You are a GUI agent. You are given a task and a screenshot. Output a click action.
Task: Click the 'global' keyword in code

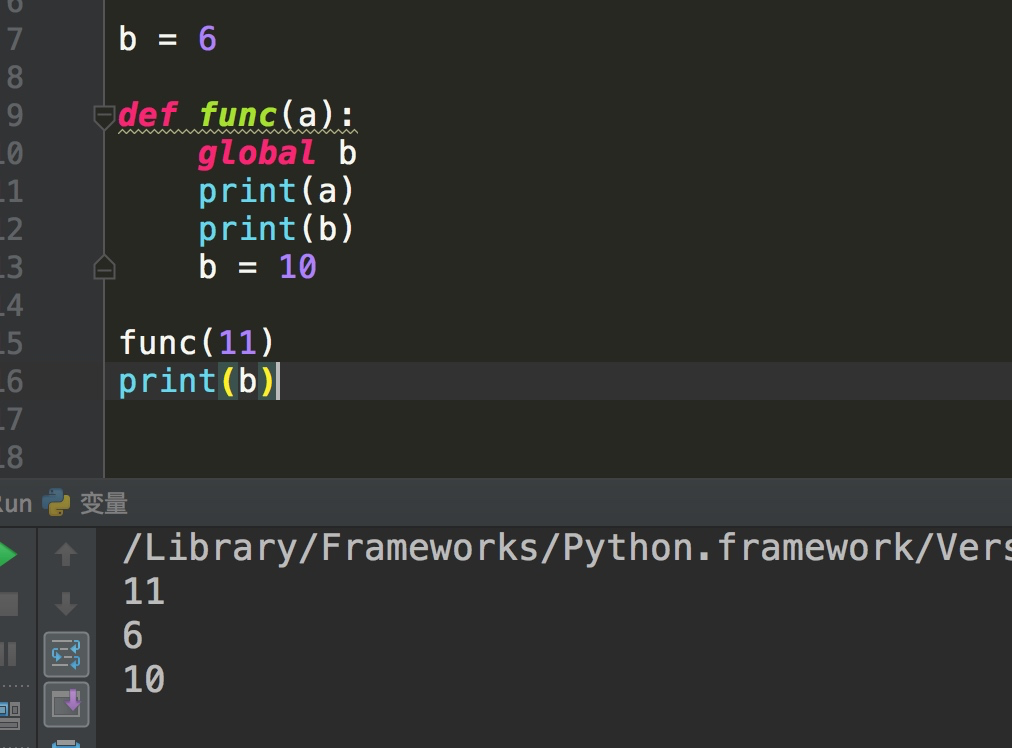tap(256, 154)
